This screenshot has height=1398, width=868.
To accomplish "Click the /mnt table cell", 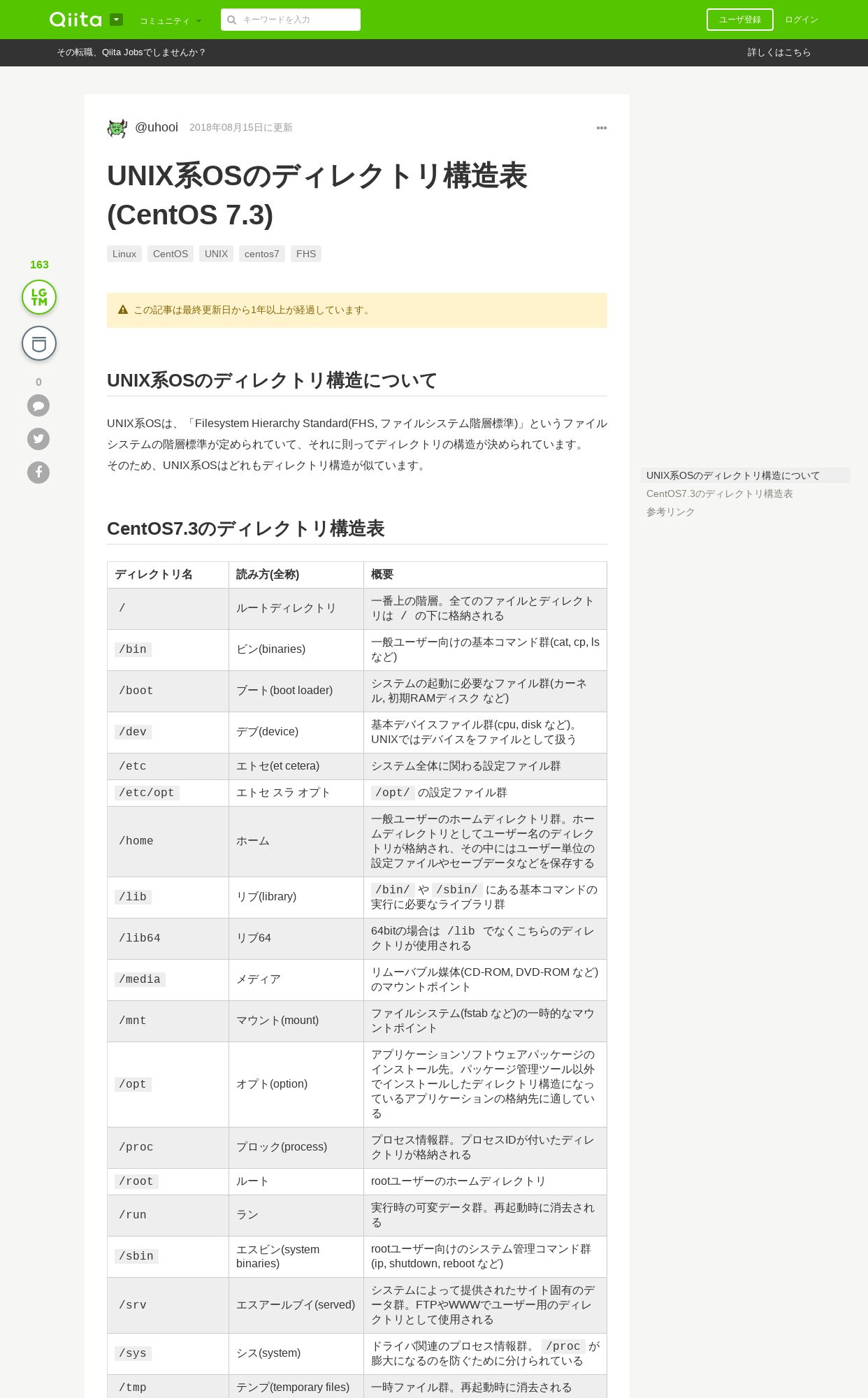I will [x=168, y=1021].
